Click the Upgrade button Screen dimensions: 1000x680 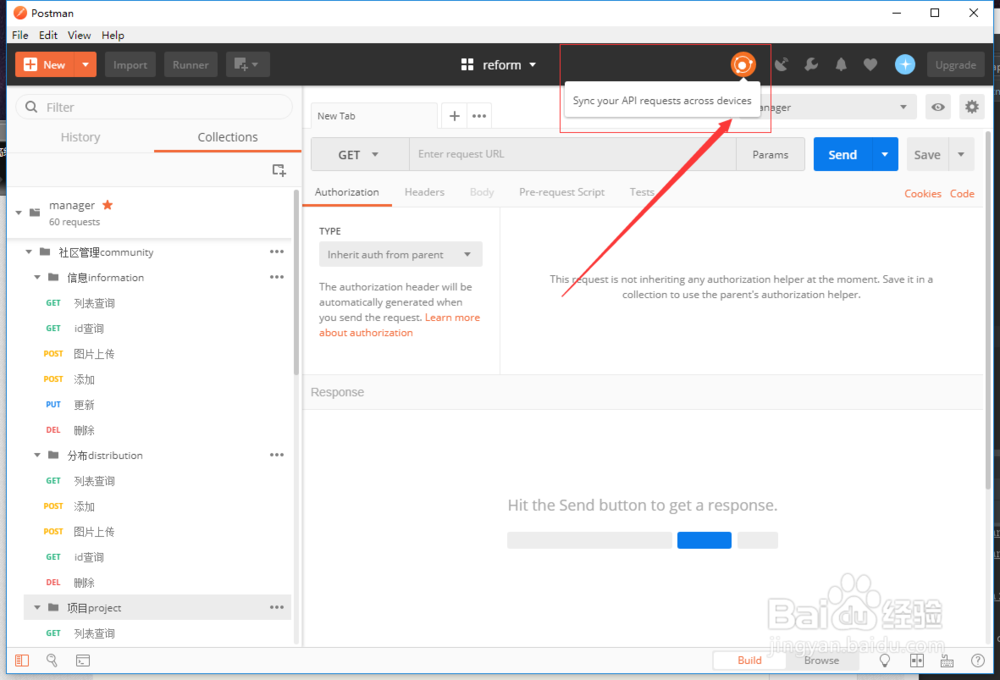pyautogui.click(x=955, y=64)
